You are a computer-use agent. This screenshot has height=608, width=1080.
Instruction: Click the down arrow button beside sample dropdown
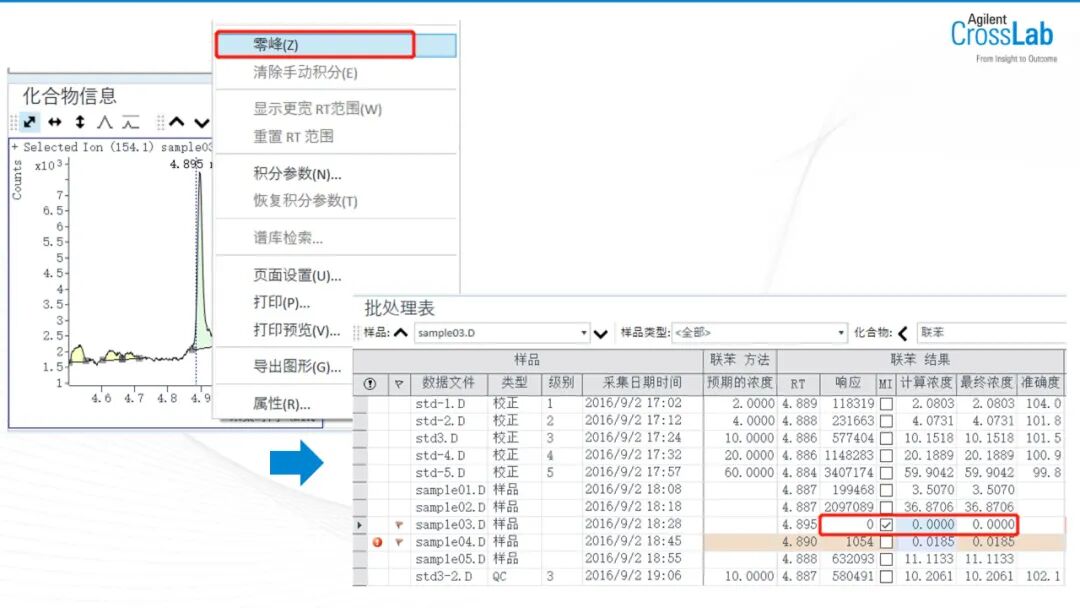click(x=600, y=332)
